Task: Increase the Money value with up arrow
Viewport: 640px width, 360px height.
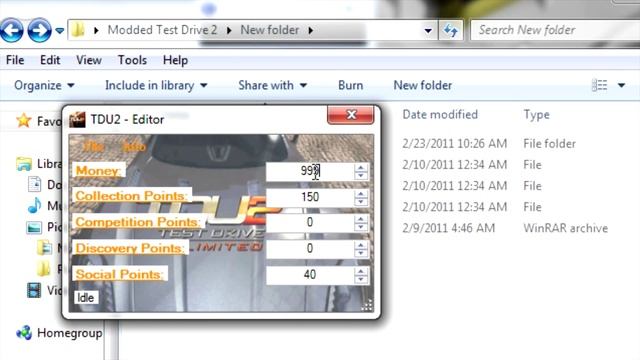Action: pos(361,167)
